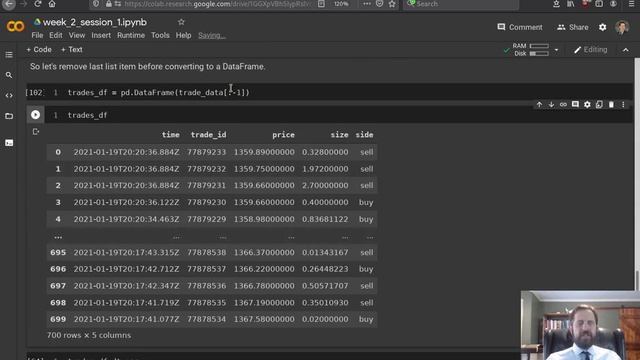Click zoom level 120% in address bar

point(341,4)
